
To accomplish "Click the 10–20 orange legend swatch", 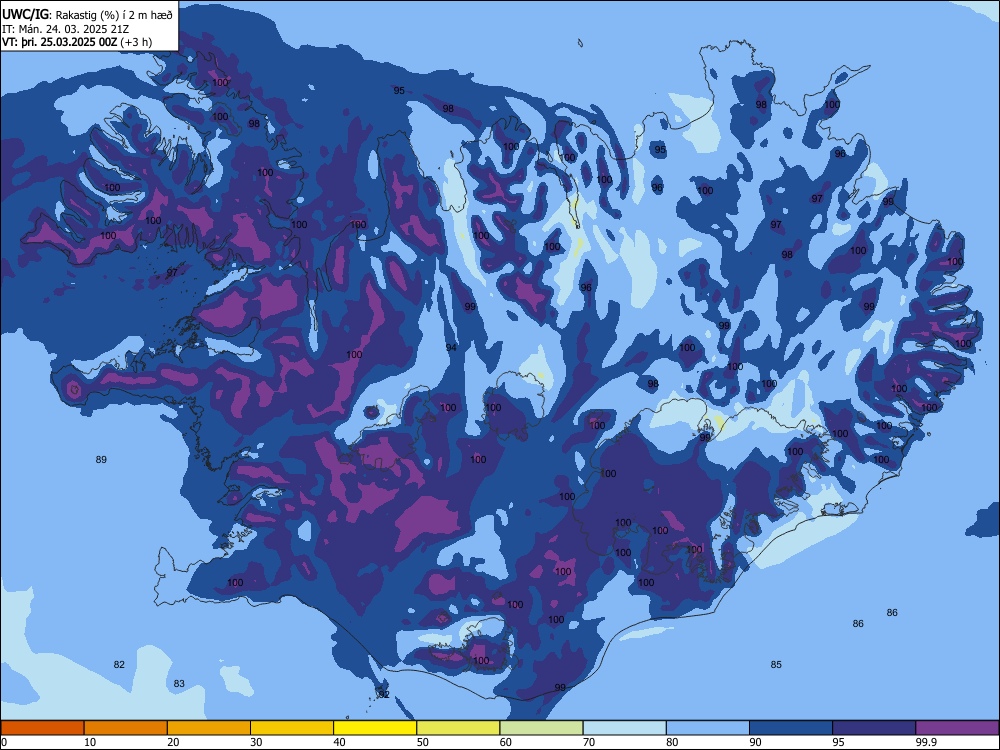I will (x=126, y=728).
